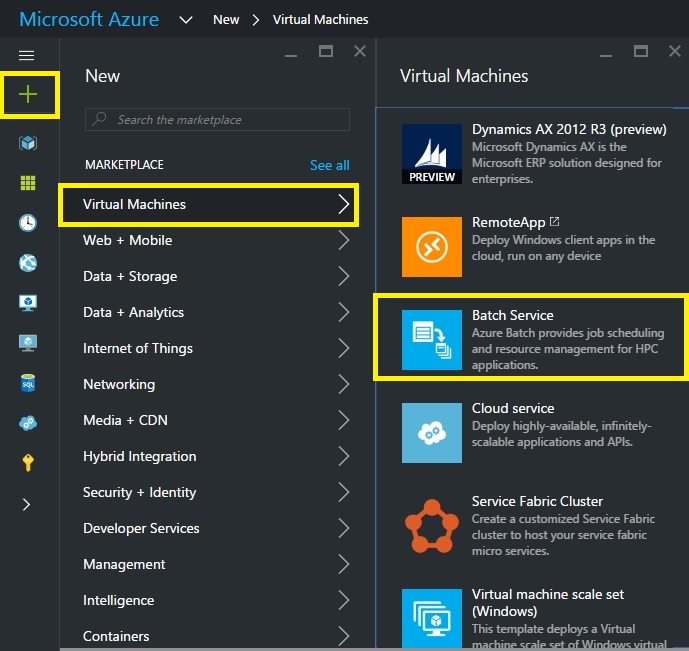Expand Hybrid Integration chevron

(x=344, y=456)
